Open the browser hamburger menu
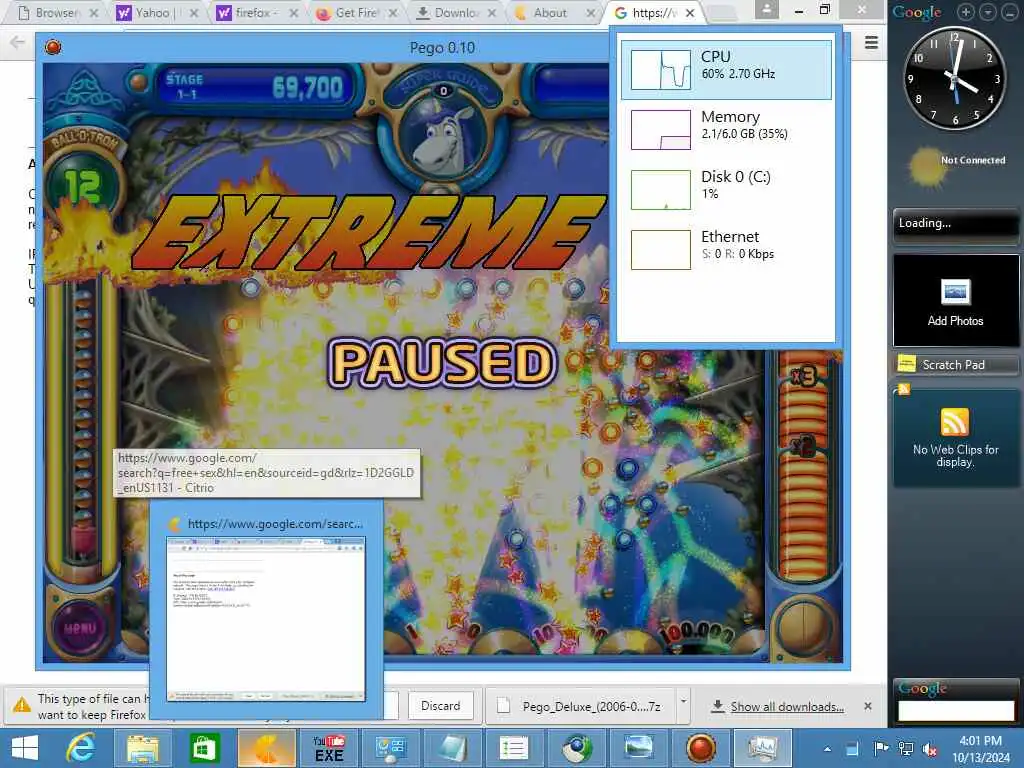The width and height of the screenshot is (1024, 768). [x=871, y=42]
